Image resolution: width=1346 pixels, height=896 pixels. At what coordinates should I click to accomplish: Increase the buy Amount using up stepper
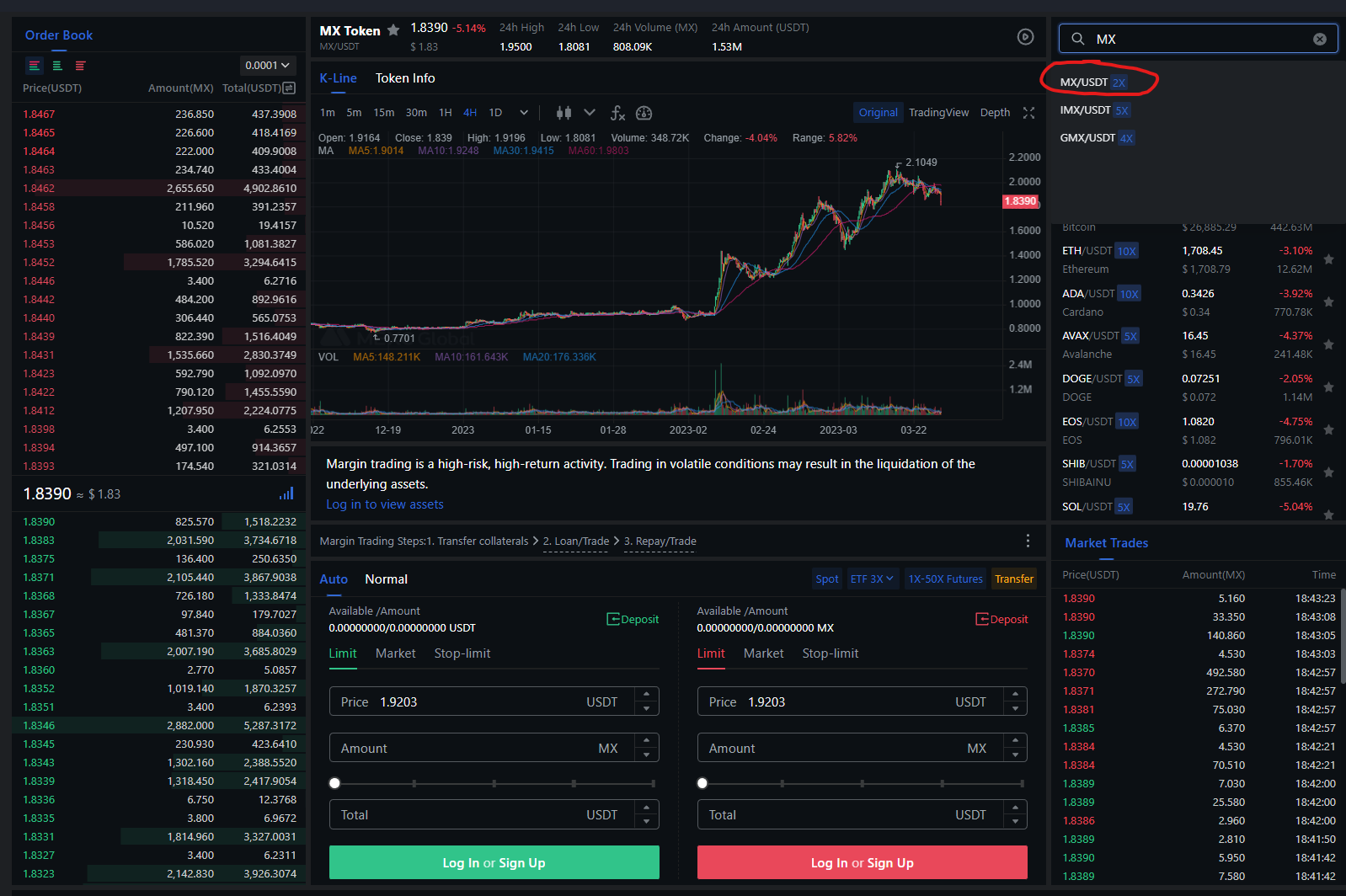click(x=647, y=741)
